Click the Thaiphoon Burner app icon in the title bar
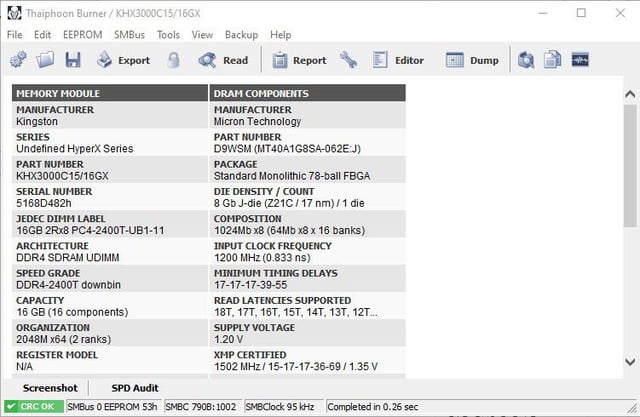Screen dimensions: 640x417 [x=14, y=13]
